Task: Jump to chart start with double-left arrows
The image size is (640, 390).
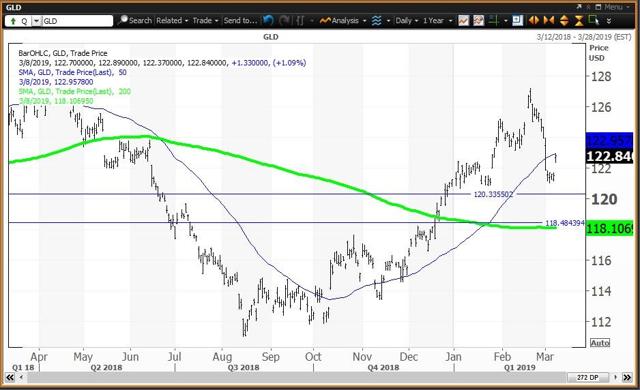Action: pos(10,378)
